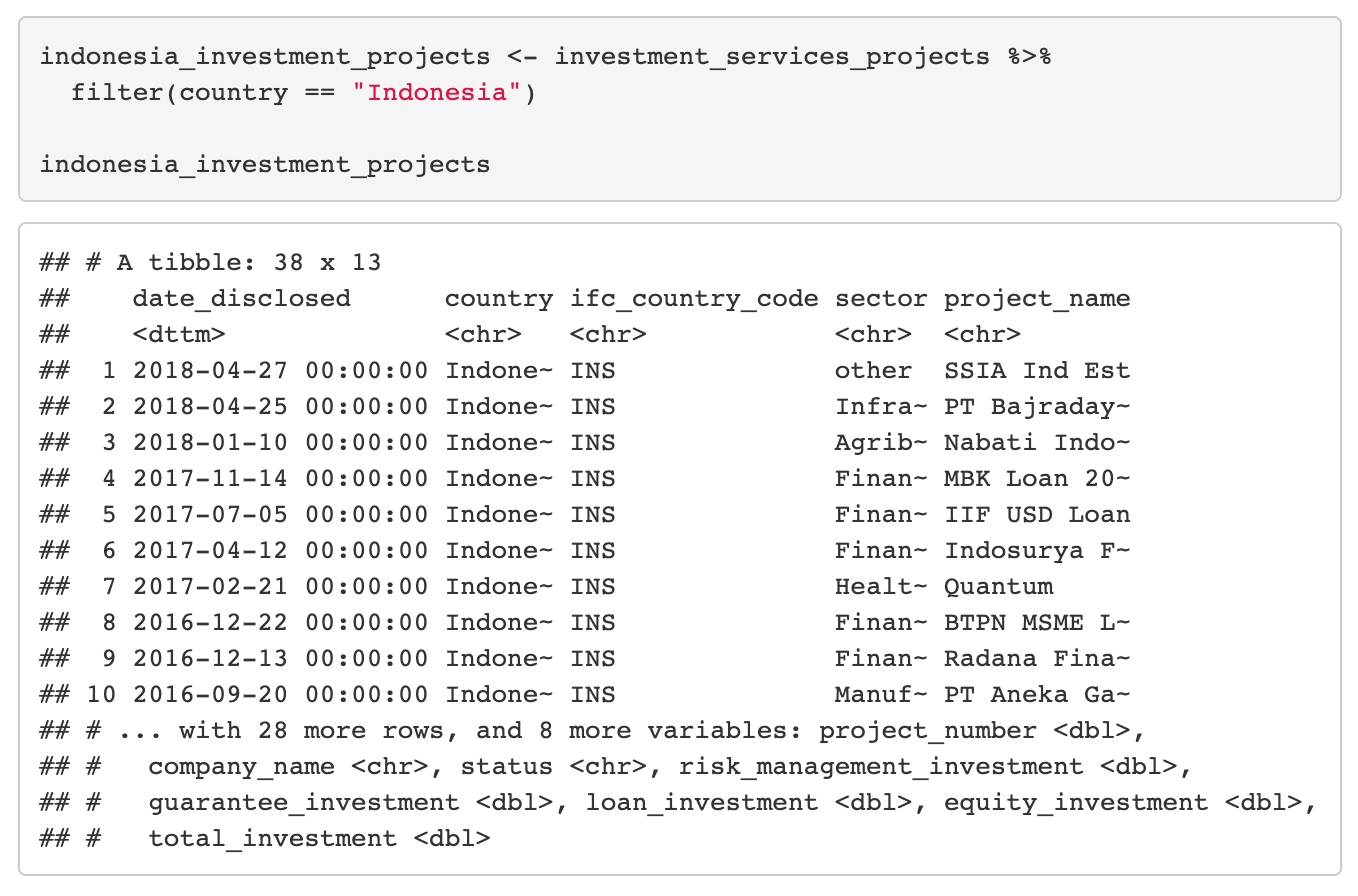Click project name Quantum

point(999,587)
